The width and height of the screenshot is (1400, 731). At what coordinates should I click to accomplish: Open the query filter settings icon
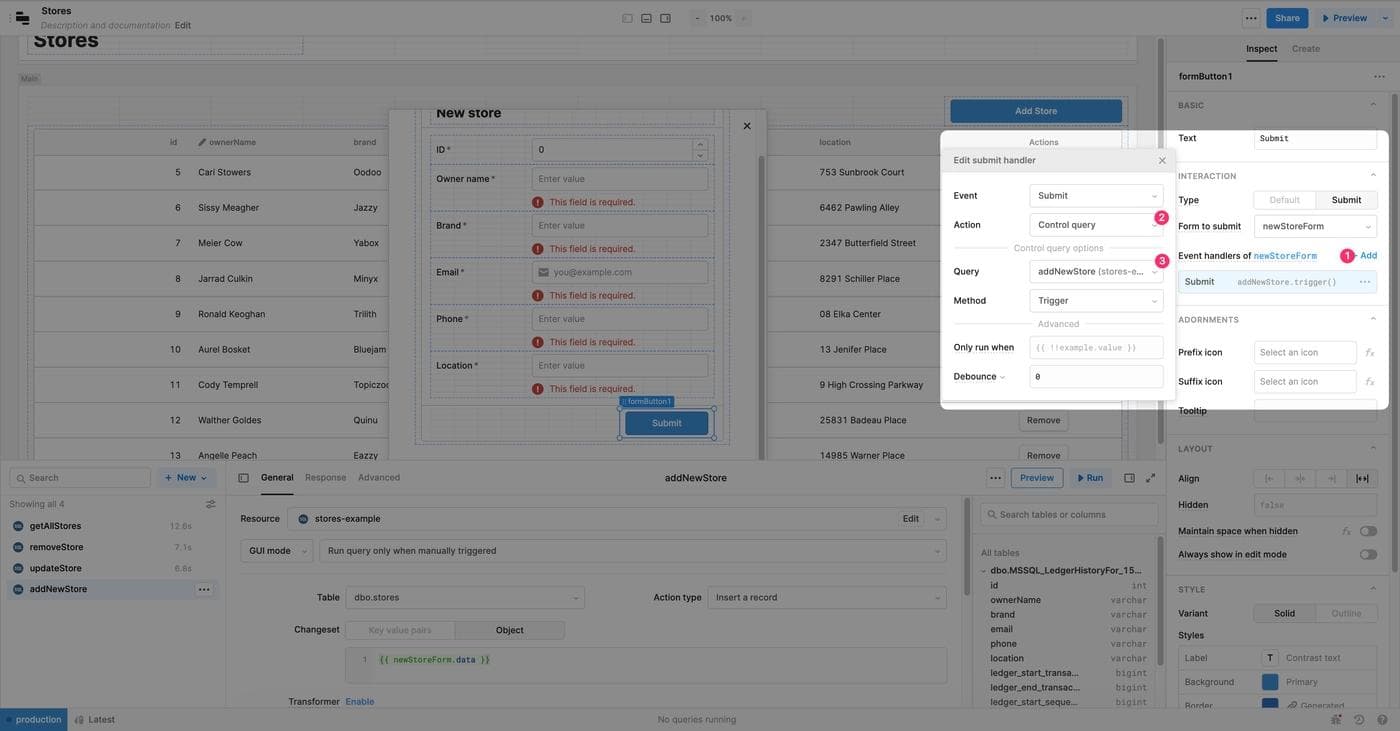coord(210,504)
